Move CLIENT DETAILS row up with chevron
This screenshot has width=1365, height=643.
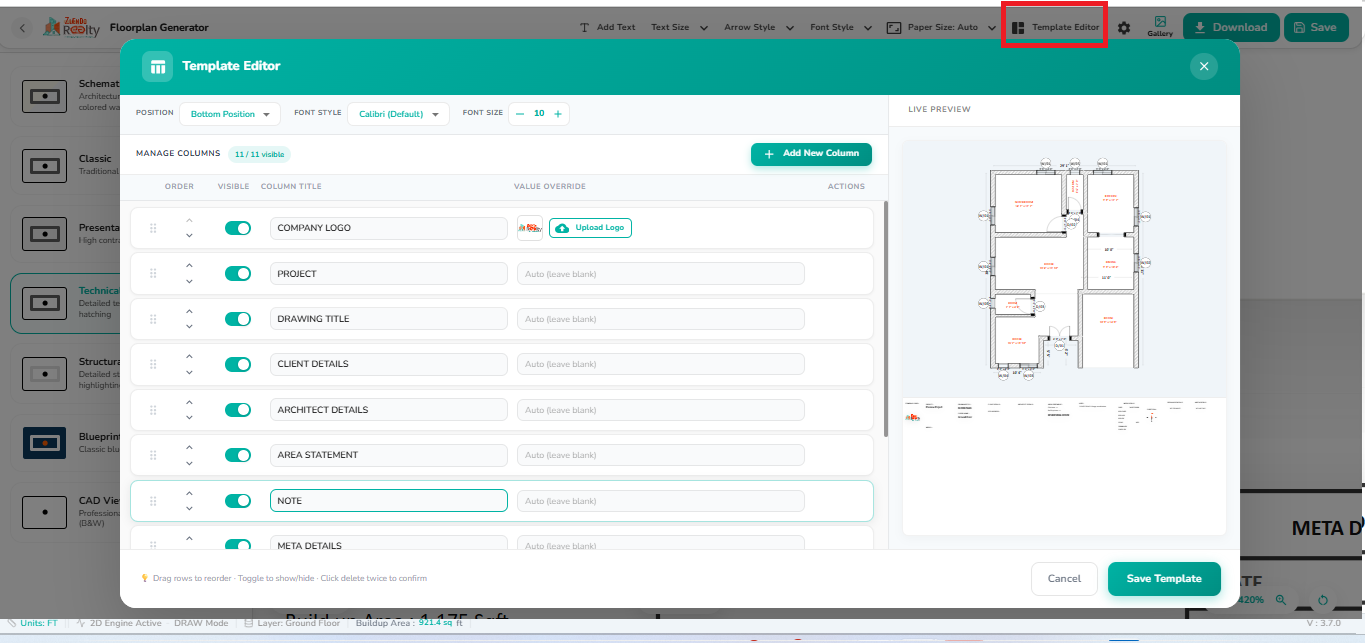pos(189,356)
